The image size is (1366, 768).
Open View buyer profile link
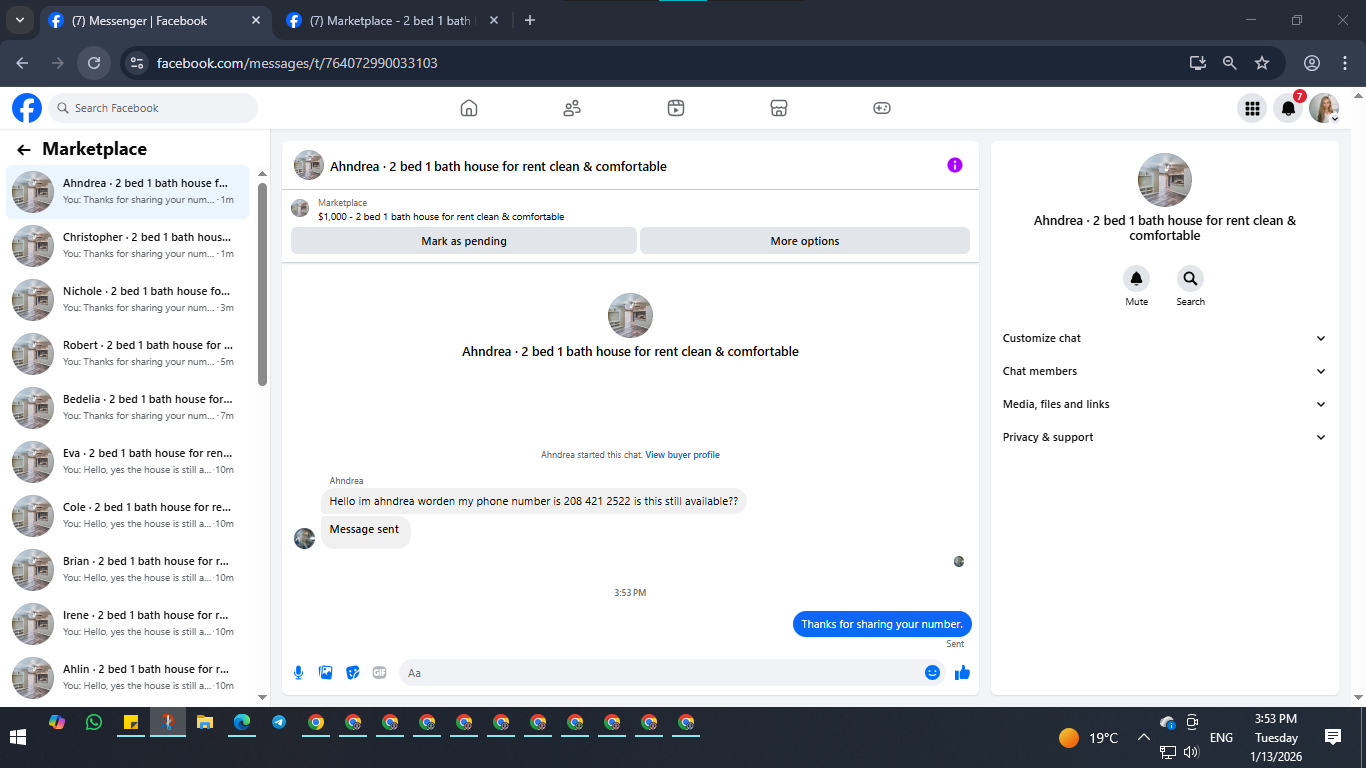click(x=682, y=455)
